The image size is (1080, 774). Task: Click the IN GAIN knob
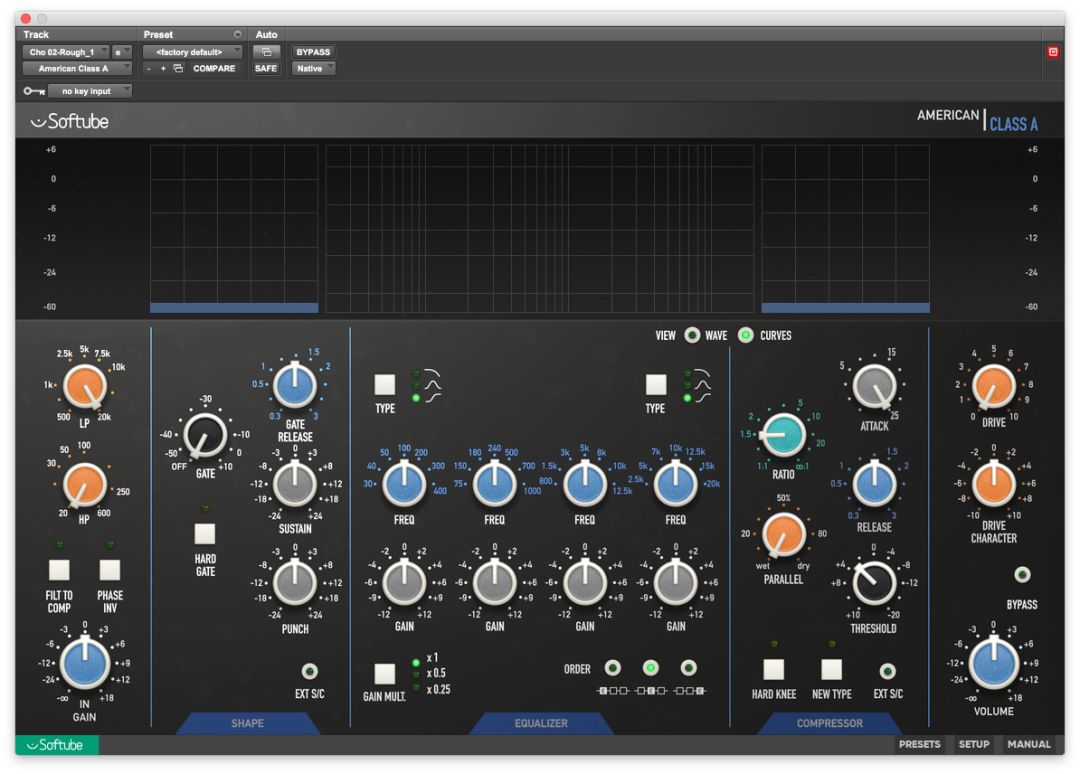pos(85,663)
